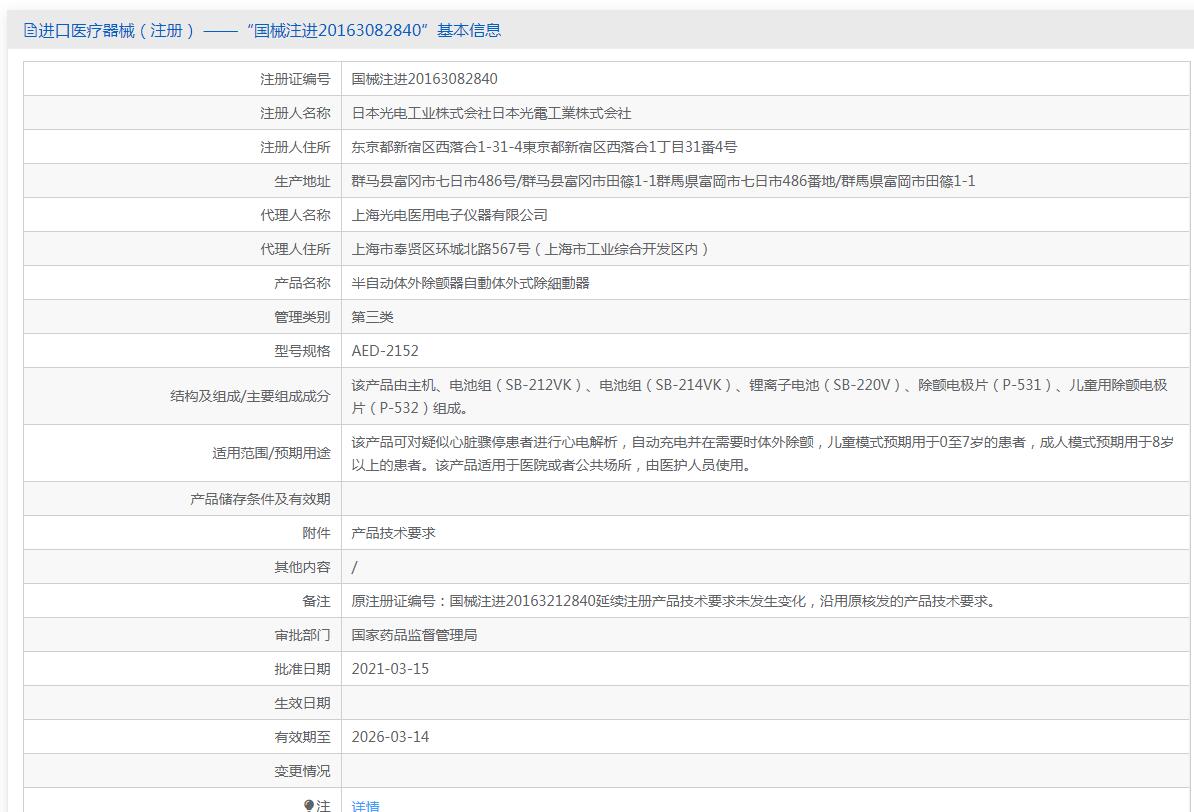1194x812 pixels.
Task: Click the intended use text about 心电解析
Action: [762, 453]
